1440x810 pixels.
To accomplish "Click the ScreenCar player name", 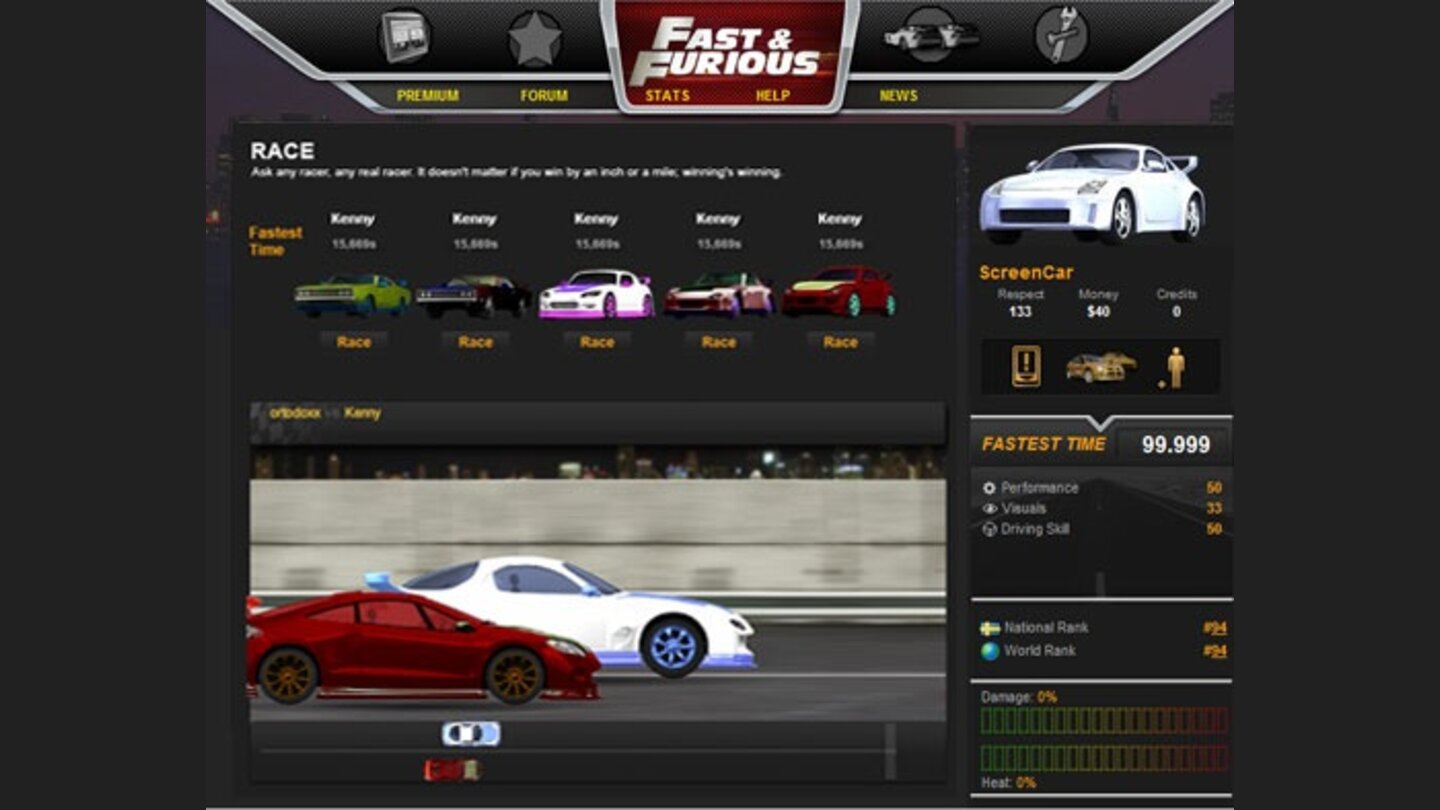I will click(x=1026, y=272).
